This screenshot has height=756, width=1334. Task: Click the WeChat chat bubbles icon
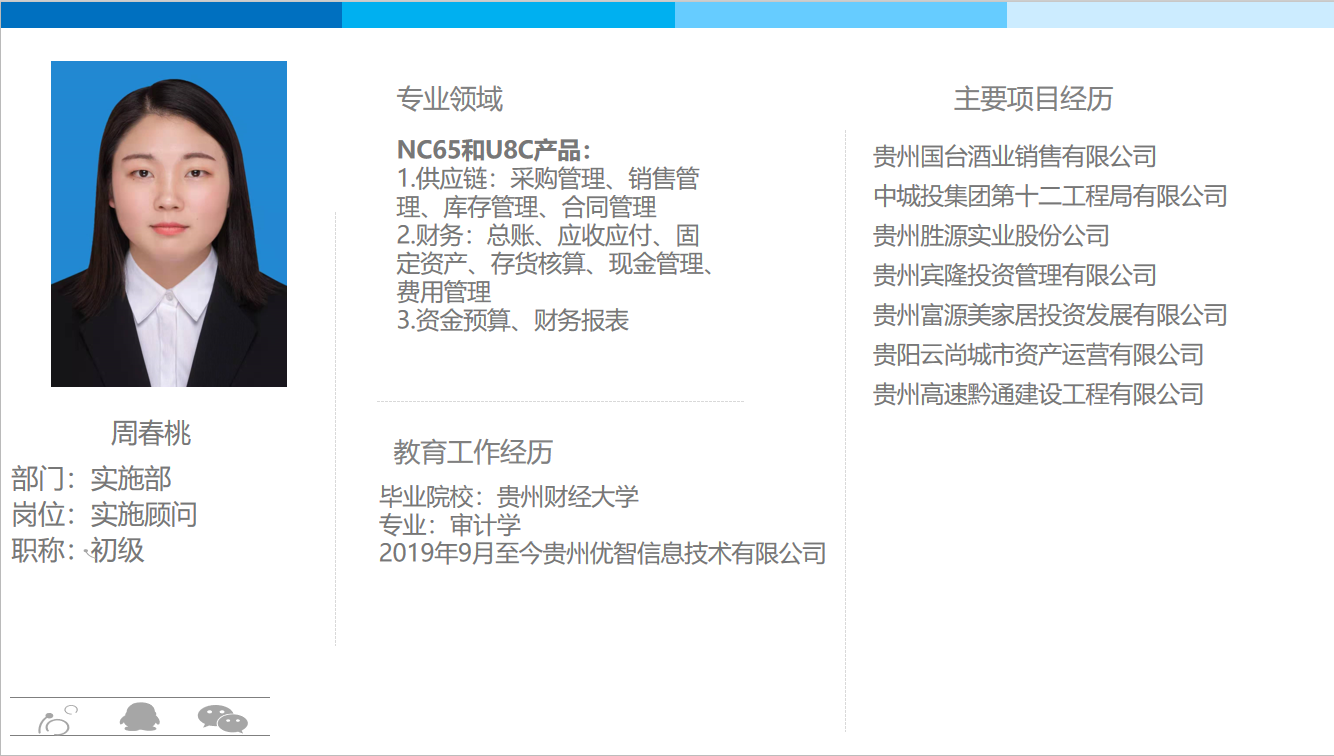click(x=222, y=718)
